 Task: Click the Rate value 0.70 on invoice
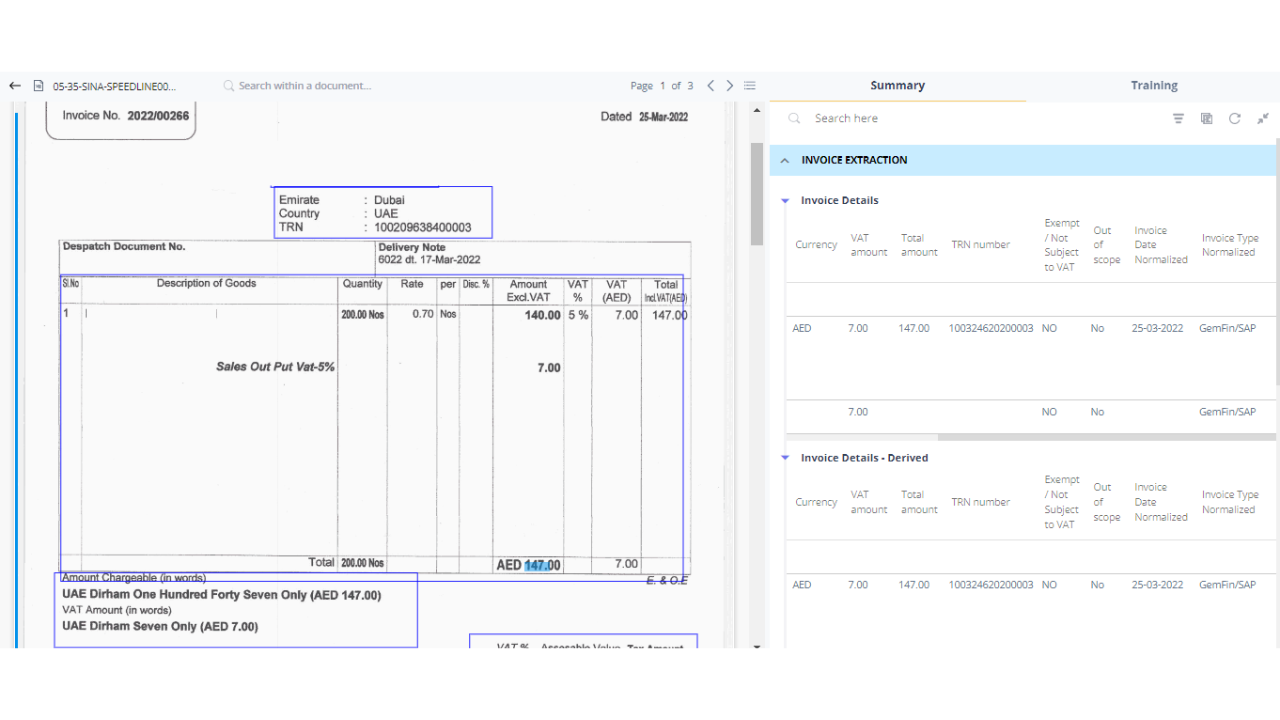(x=423, y=314)
